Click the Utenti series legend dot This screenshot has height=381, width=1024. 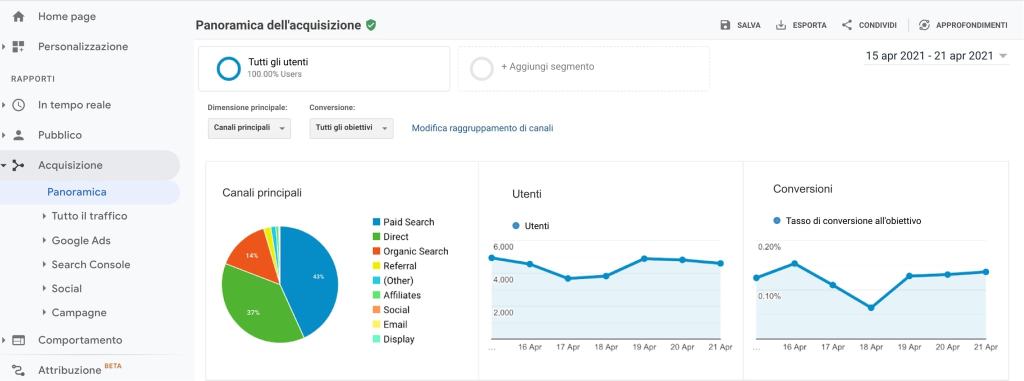coord(516,225)
